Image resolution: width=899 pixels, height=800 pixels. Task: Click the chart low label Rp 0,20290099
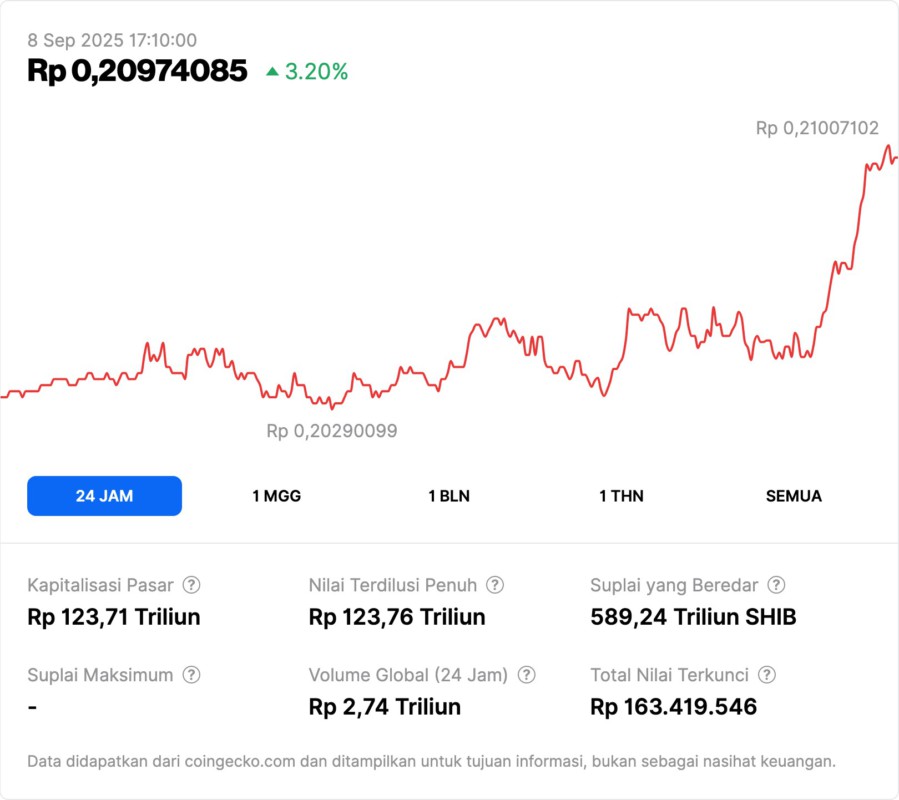pos(332,431)
